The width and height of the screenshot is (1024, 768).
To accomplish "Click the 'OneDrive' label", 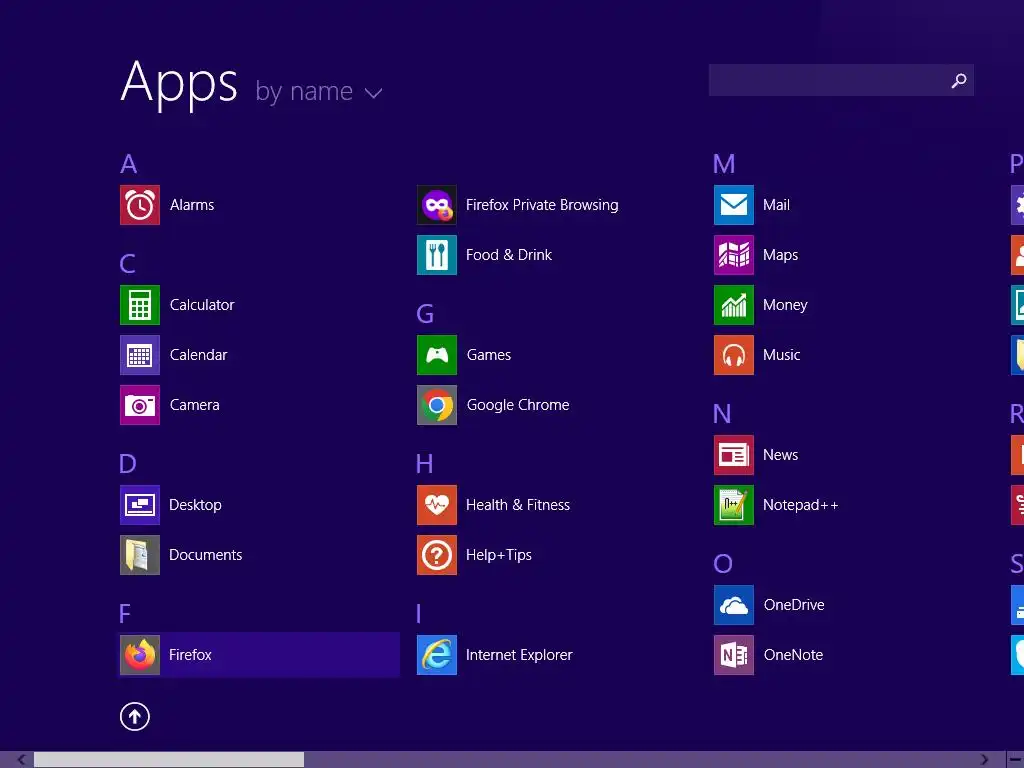I will [794, 605].
